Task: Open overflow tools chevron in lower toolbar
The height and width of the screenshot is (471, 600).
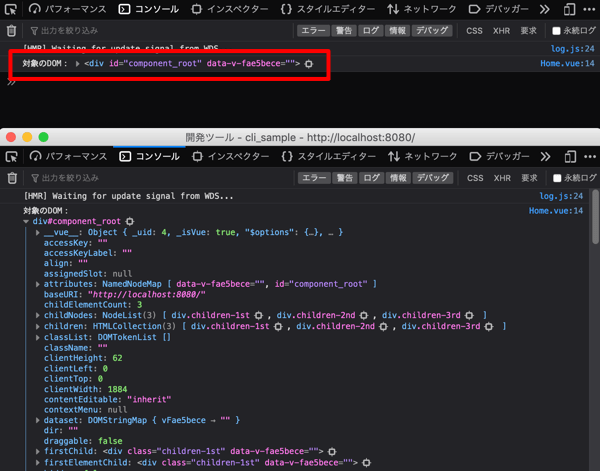Action: 545,156
